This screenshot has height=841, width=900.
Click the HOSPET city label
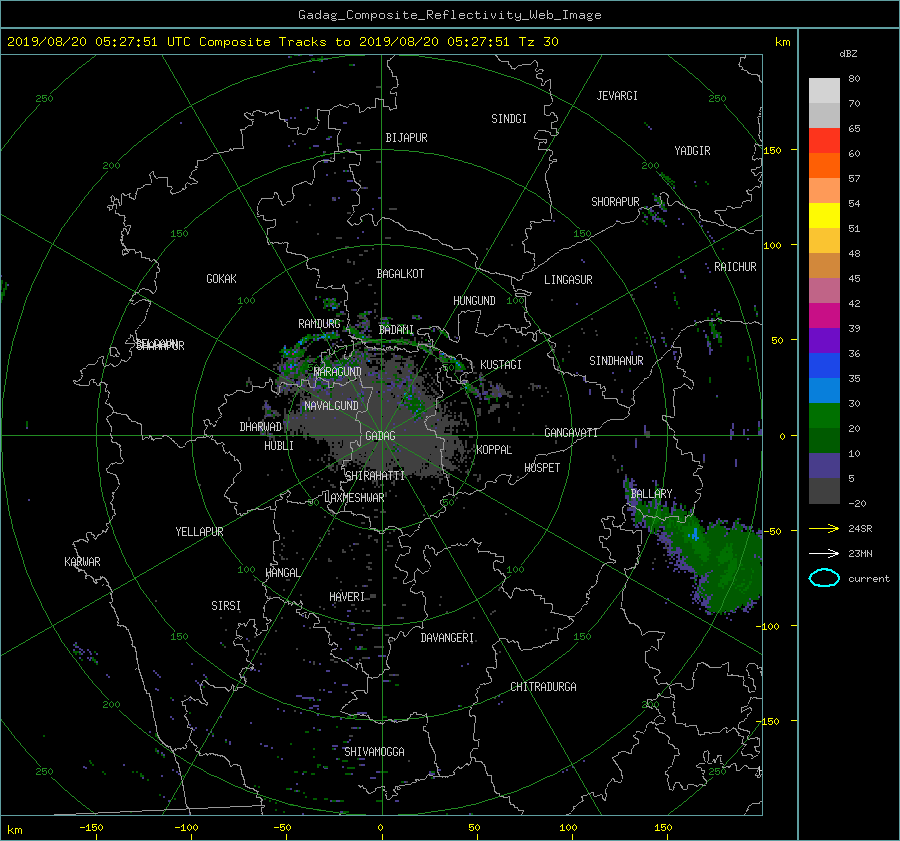click(x=542, y=468)
